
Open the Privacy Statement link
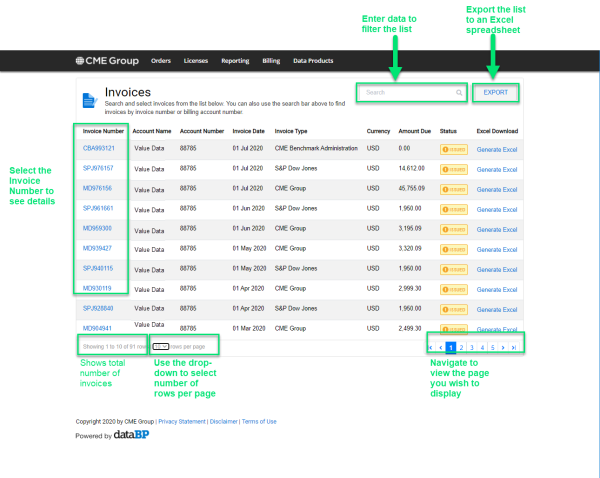coord(183,422)
